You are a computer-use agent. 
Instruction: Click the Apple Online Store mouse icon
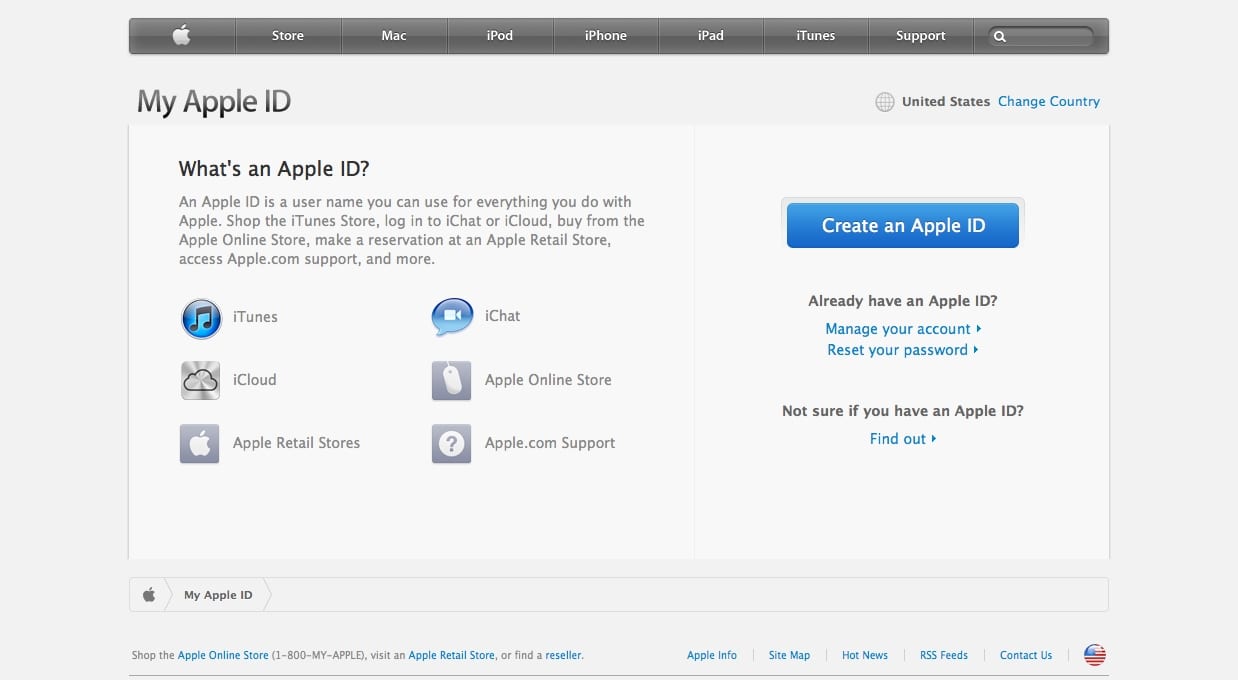click(x=451, y=380)
